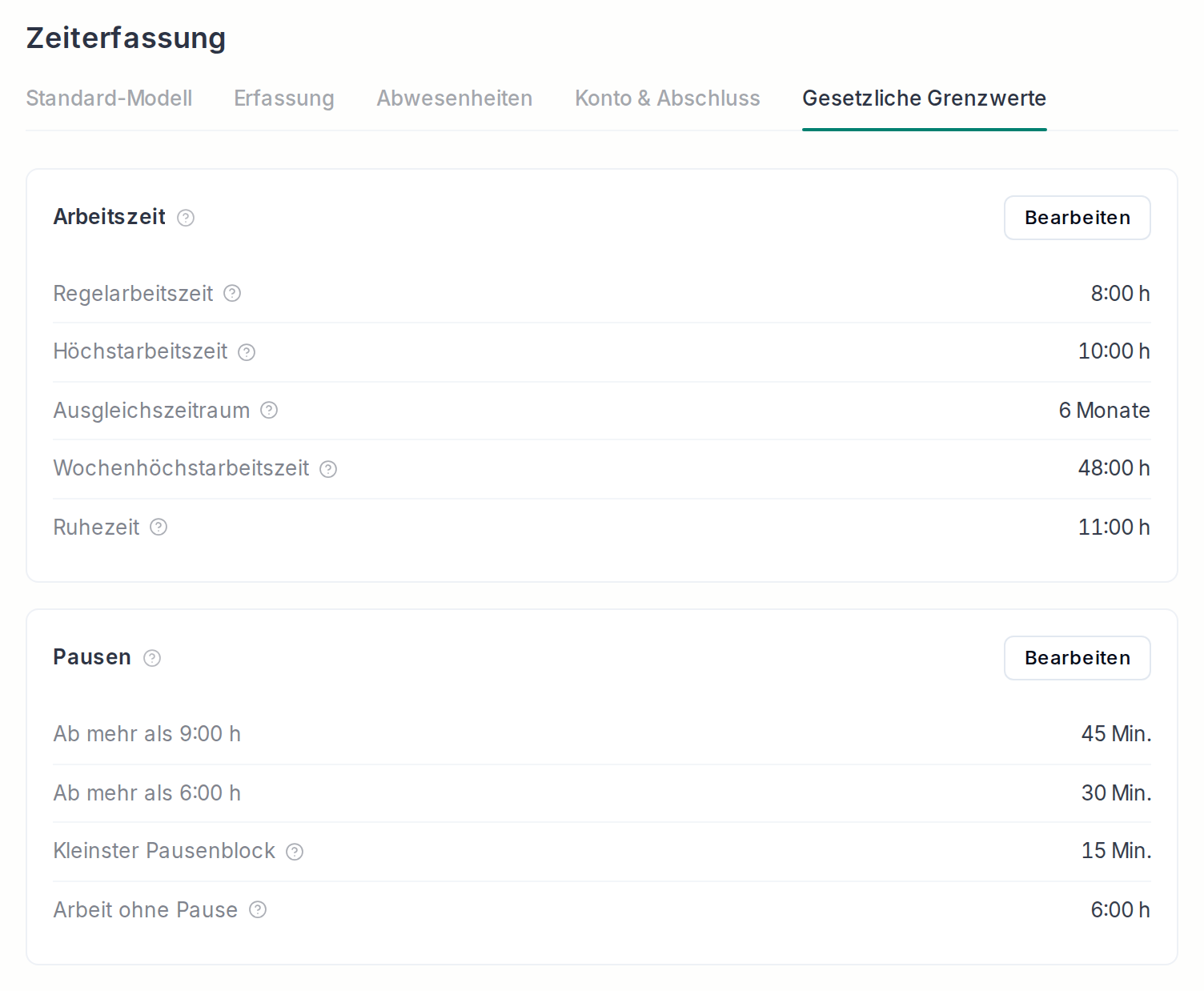Switch to Standard-Modell tab
This screenshot has height=991, width=1204.
109,98
